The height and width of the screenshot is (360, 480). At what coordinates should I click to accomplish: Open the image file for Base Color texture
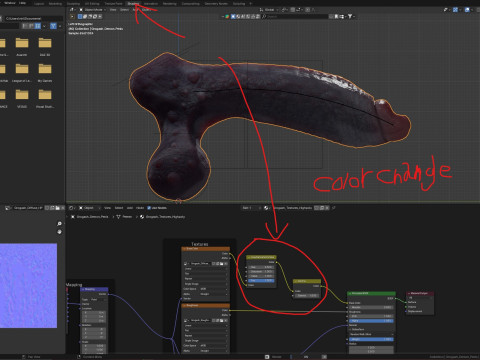click(x=222, y=264)
